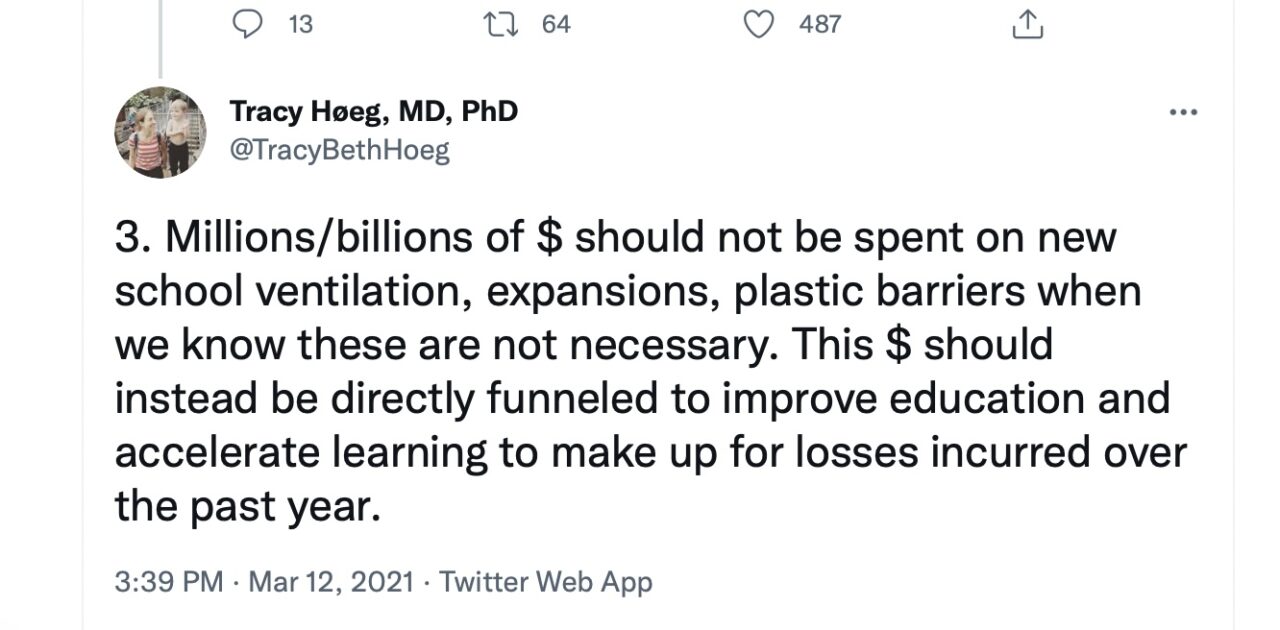Click Tracy Høeg's profile avatar photo
The width and height of the screenshot is (1280, 630).
click(x=160, y=132)
